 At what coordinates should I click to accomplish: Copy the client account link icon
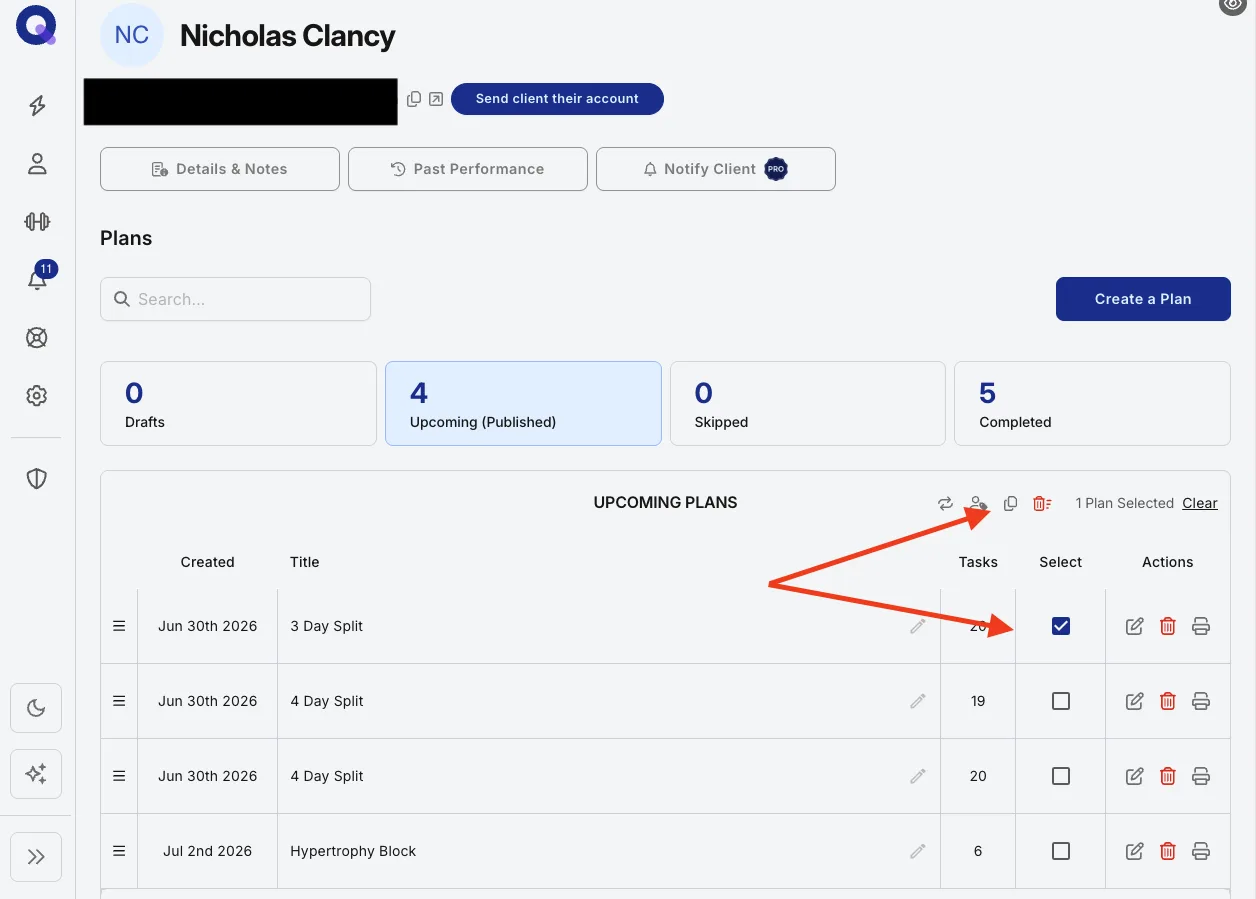tap(414, 99)
